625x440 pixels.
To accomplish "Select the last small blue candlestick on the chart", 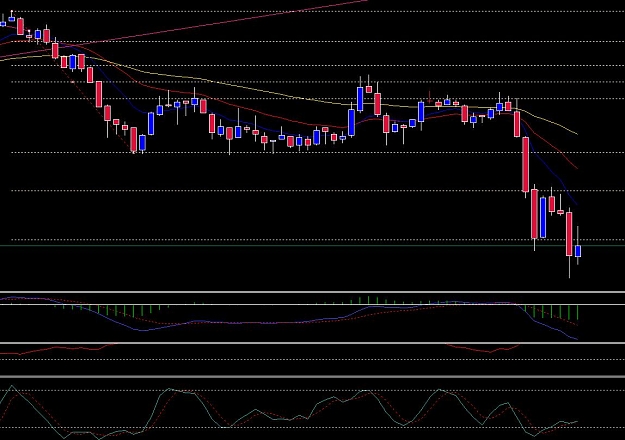I will click(578, 251).
